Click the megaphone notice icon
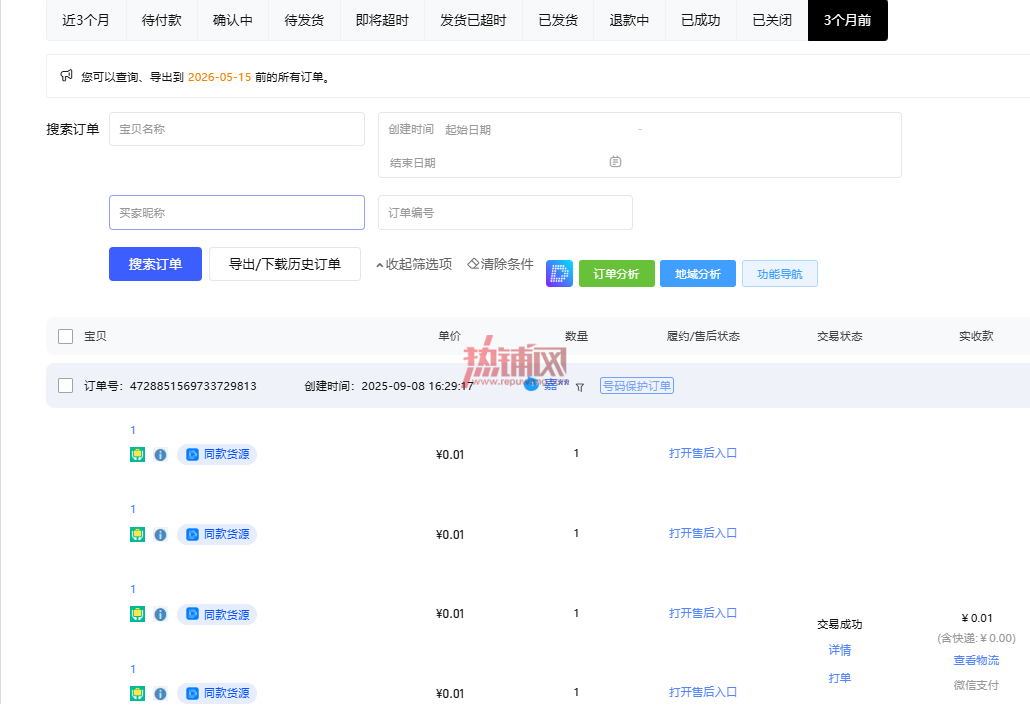Image resolution: width=1030 pixels, height=723 pixels. (66, 76)
